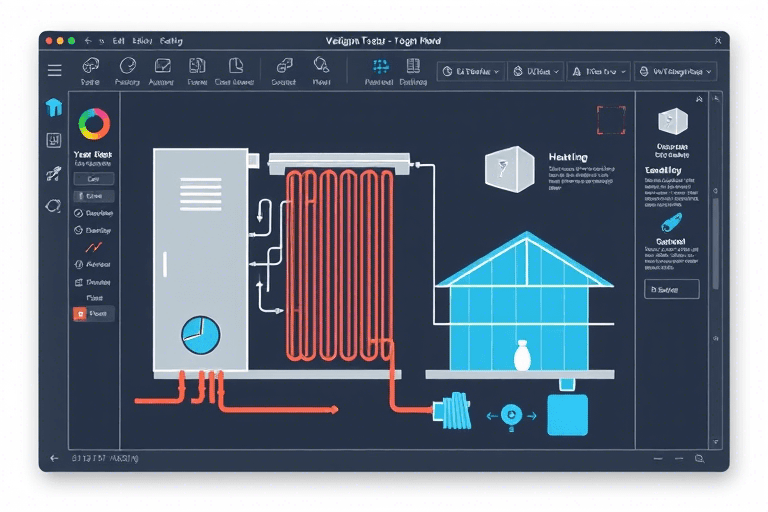Click the red-highlighted item in the left panel
768x512 pixels.
(93, 313)
